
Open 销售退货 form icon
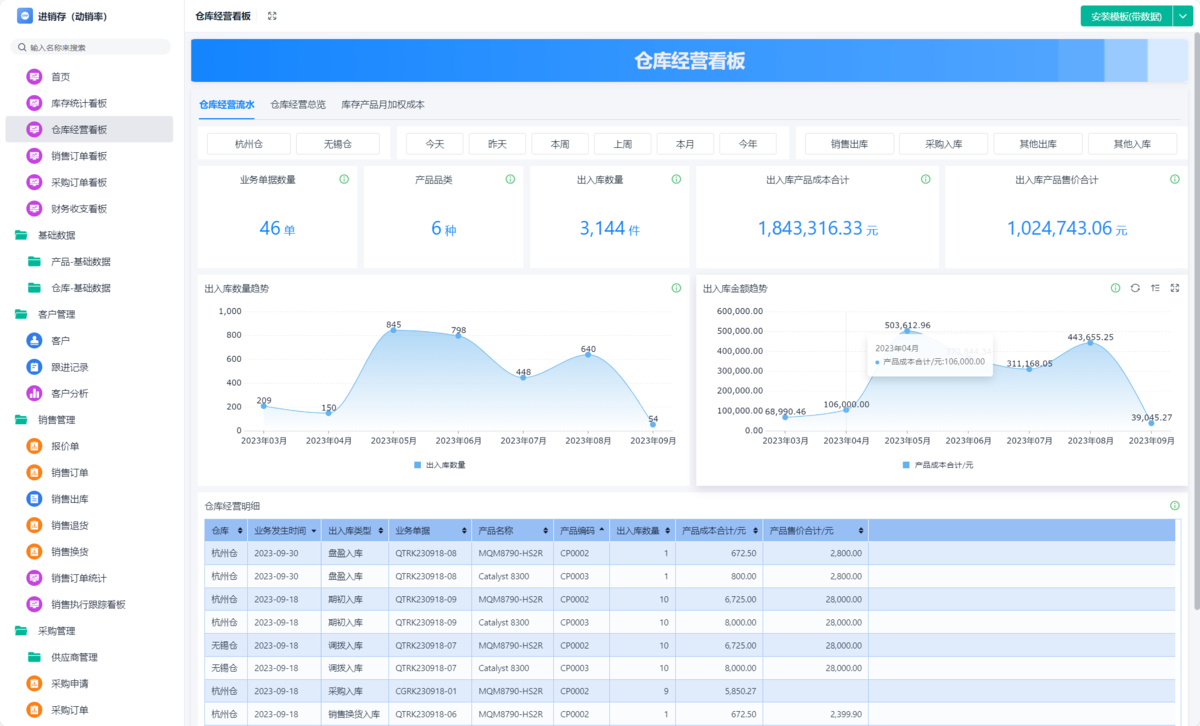point(34,525)
